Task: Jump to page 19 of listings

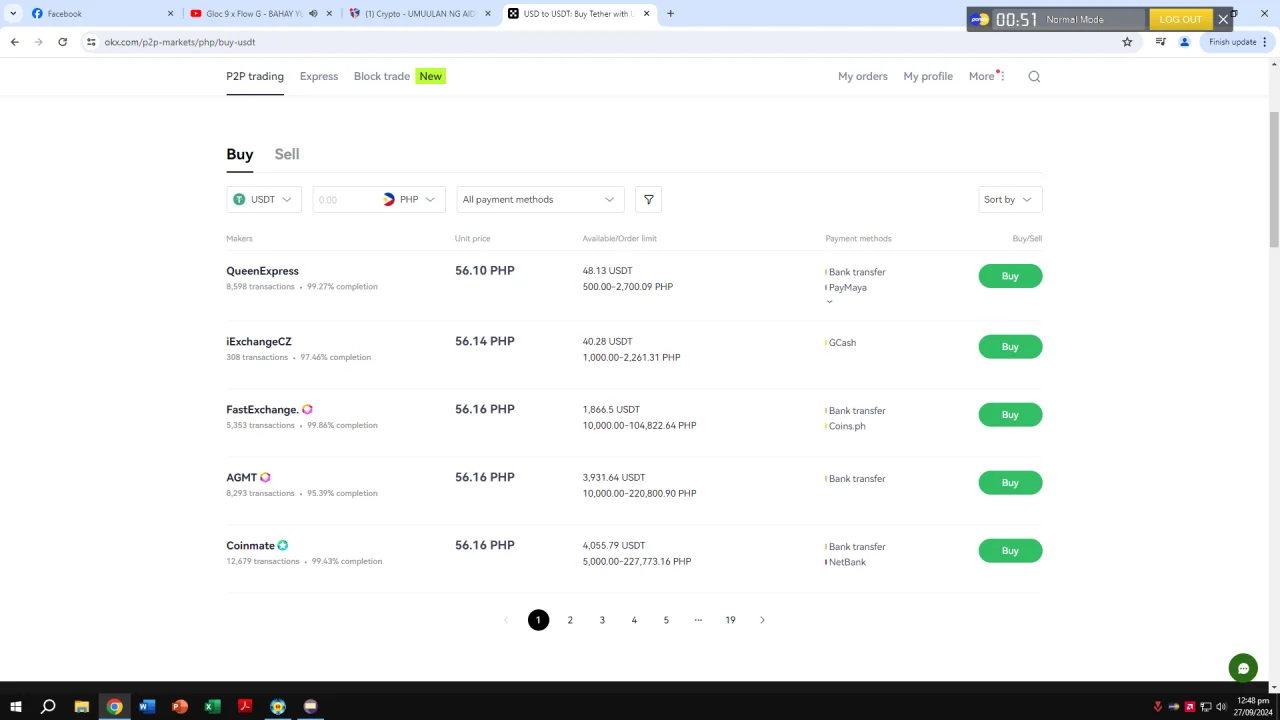Action: point(730,620)
